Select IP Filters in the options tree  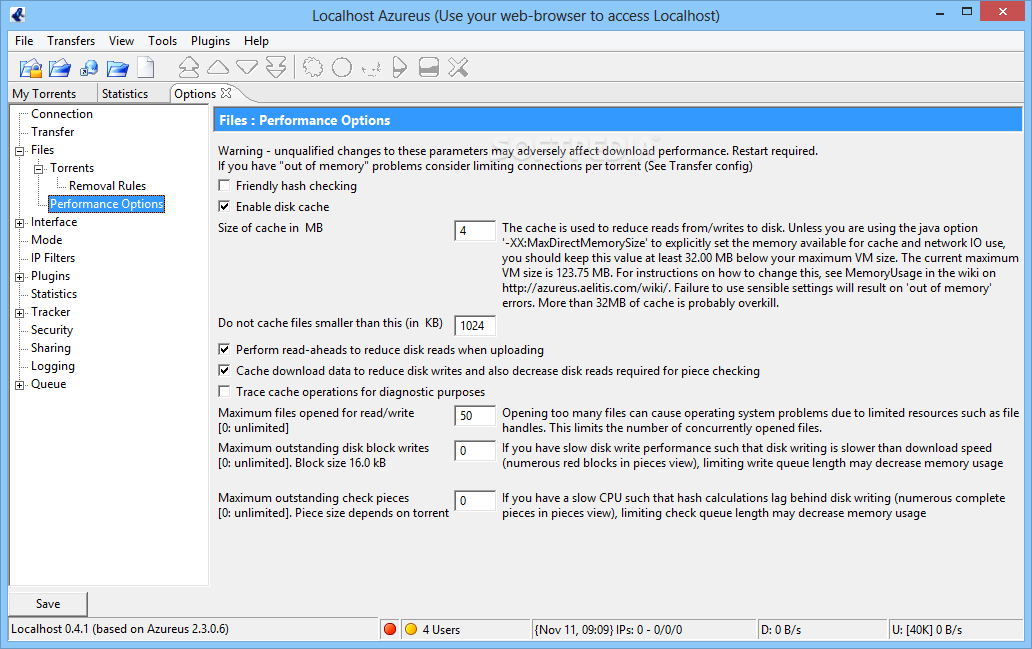pos(53,258)
